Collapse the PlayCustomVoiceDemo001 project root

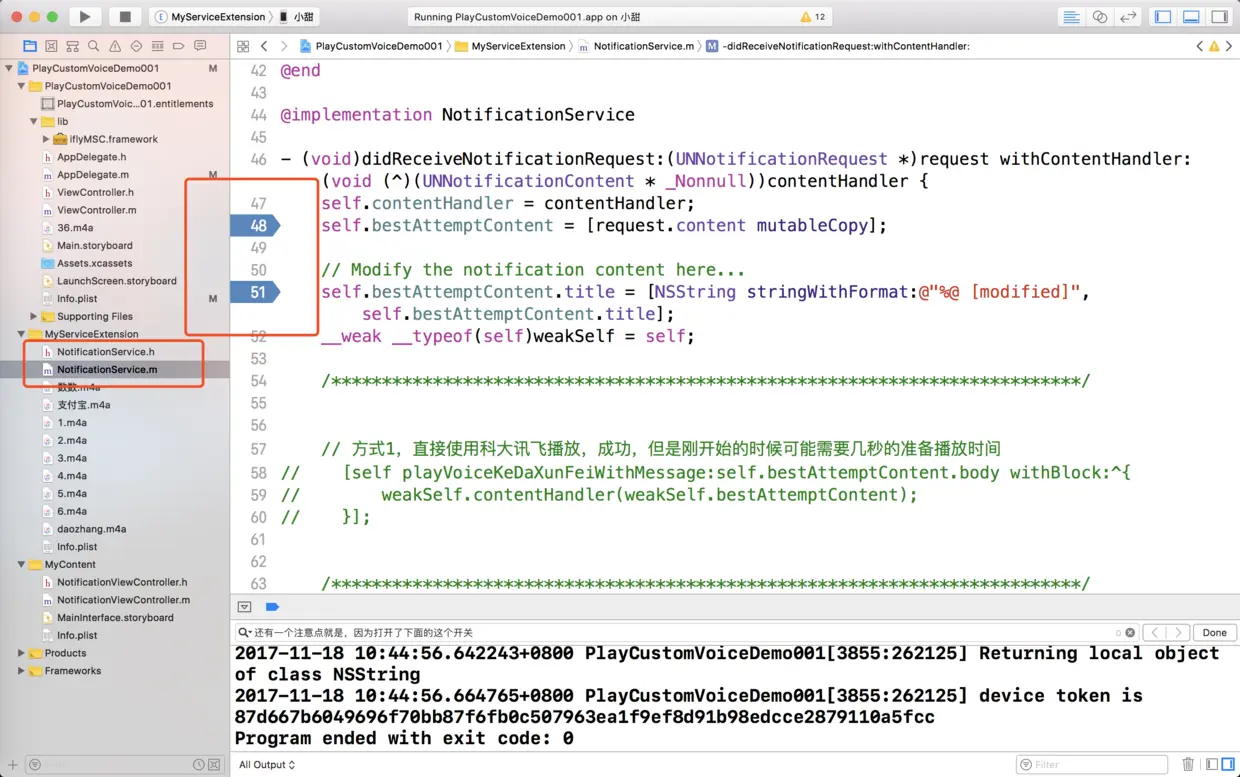tap(9, 69)
